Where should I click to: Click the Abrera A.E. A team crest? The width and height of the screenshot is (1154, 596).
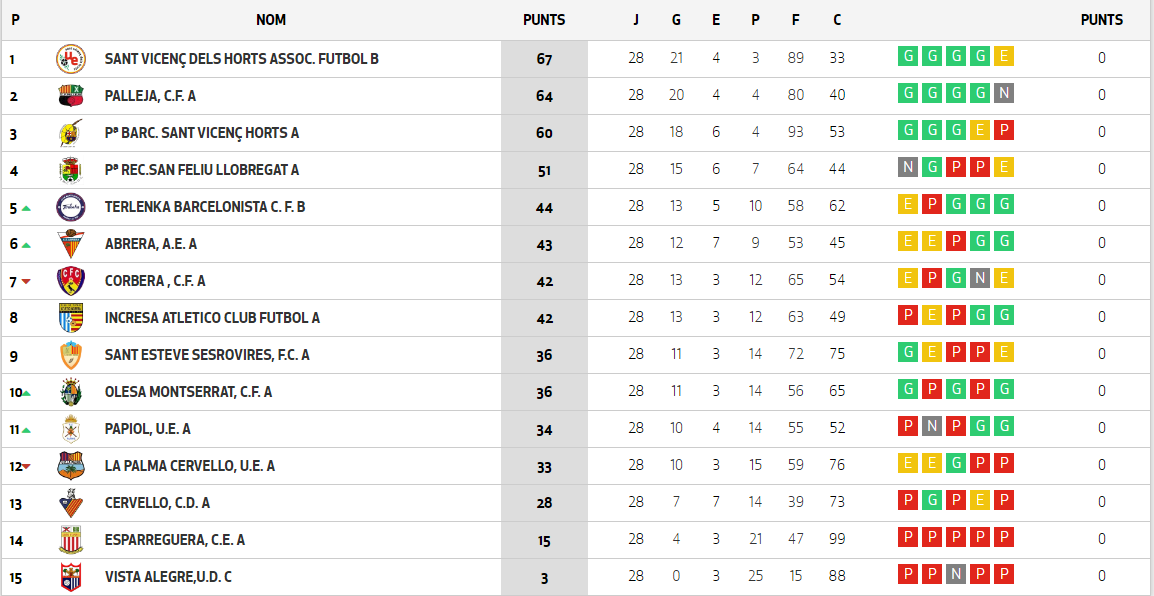coord(71,244)
